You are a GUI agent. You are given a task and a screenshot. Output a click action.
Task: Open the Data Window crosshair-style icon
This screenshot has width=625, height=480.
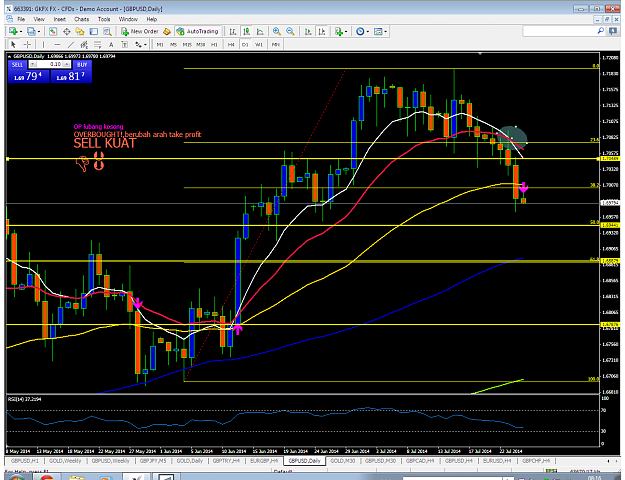pos(66,31)
